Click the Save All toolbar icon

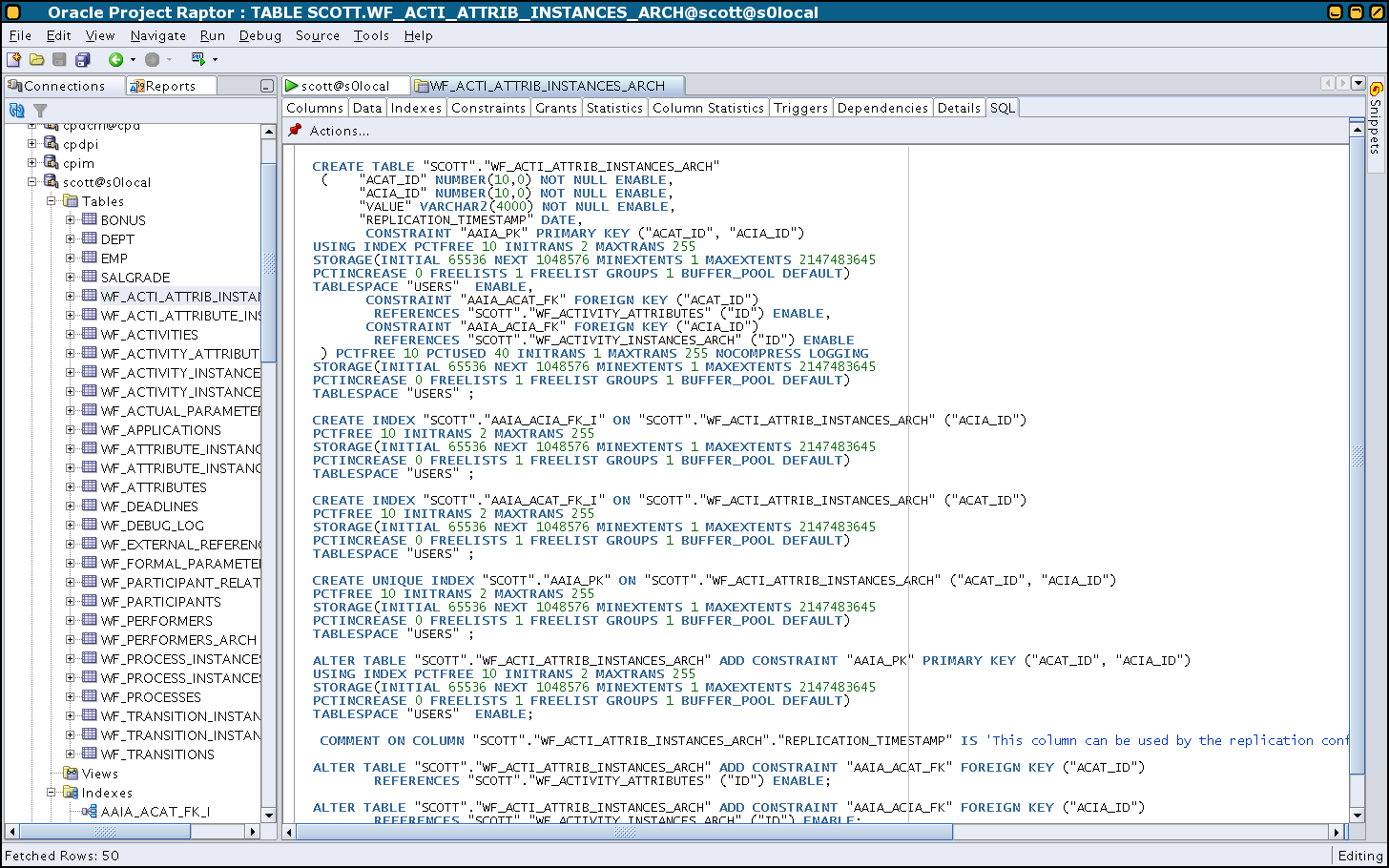pos(82,59)
